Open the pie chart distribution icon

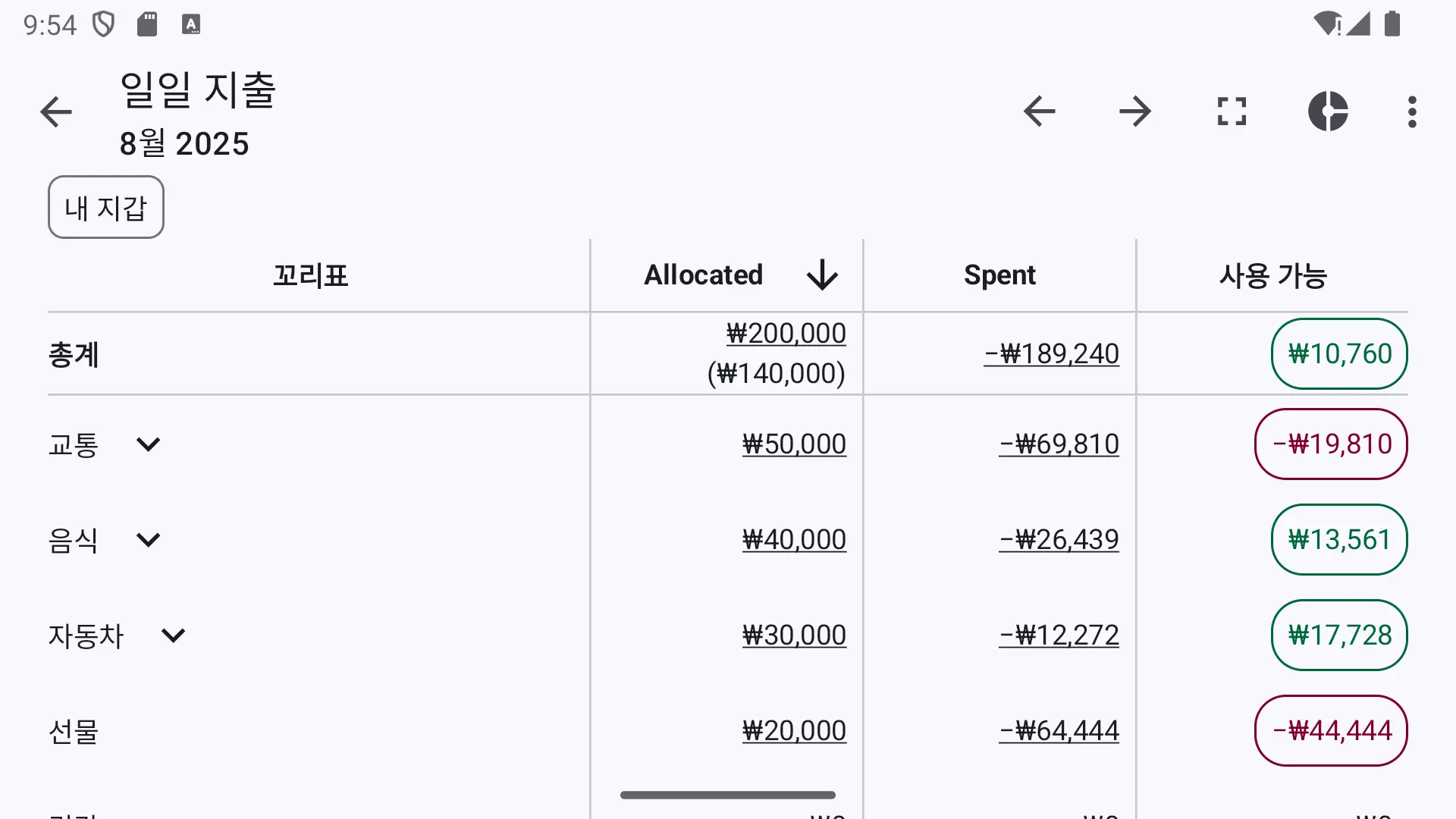(1328, 111)
